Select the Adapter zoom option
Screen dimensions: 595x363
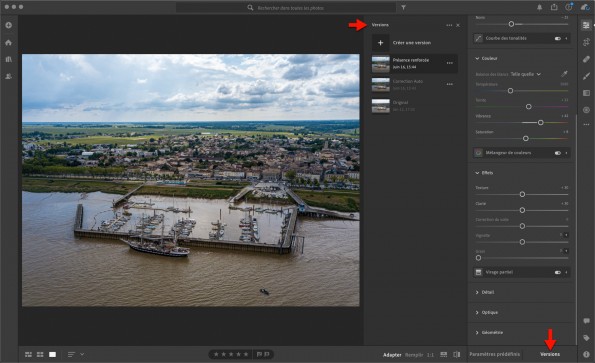392,355
